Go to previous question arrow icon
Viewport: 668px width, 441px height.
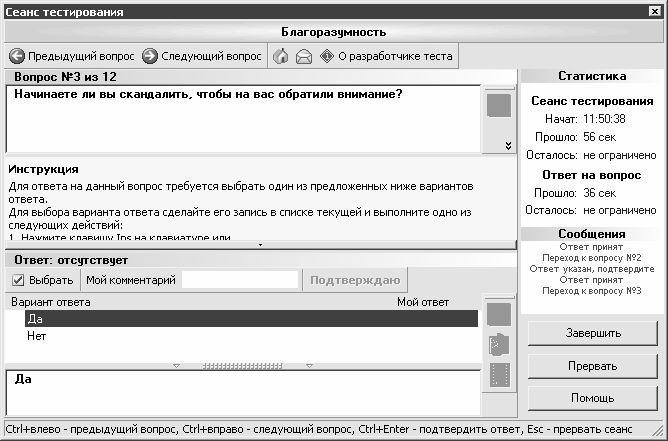(x=17, y=56)
